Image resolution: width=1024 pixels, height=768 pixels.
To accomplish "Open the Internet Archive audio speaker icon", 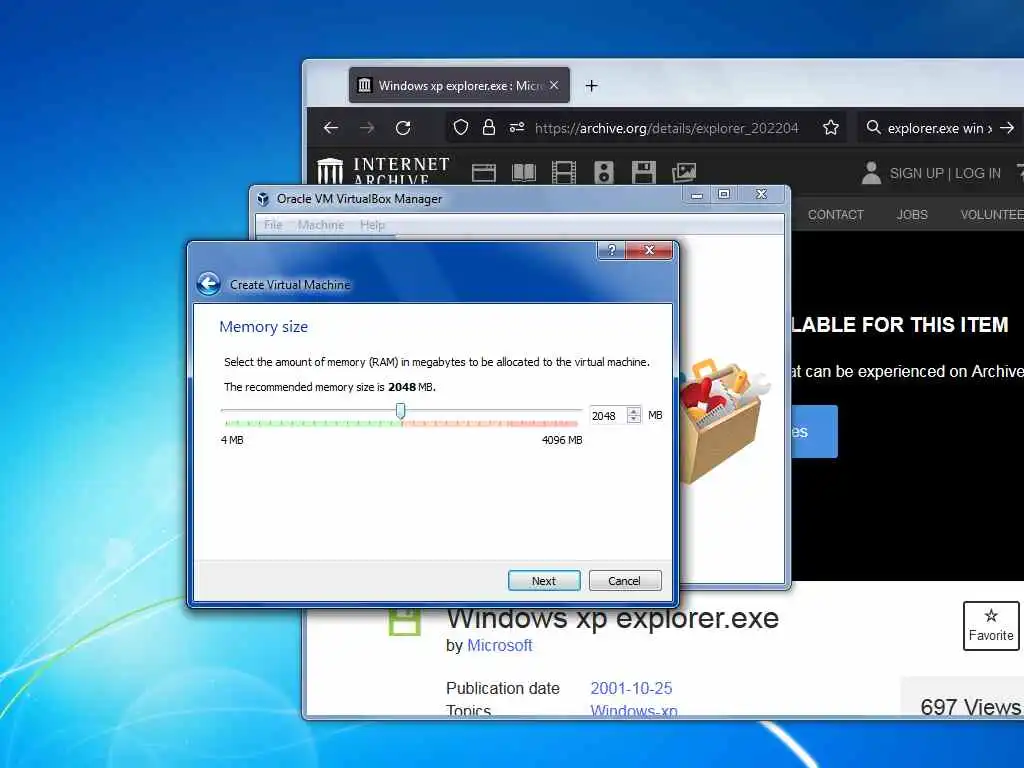I will coord(604,172).
